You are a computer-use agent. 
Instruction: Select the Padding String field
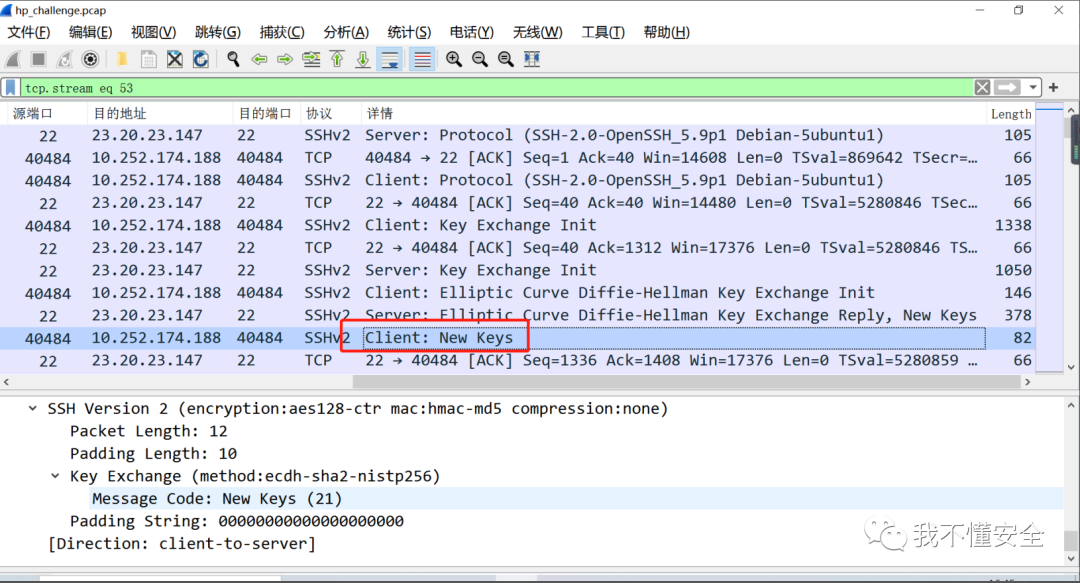coord(237,522)
